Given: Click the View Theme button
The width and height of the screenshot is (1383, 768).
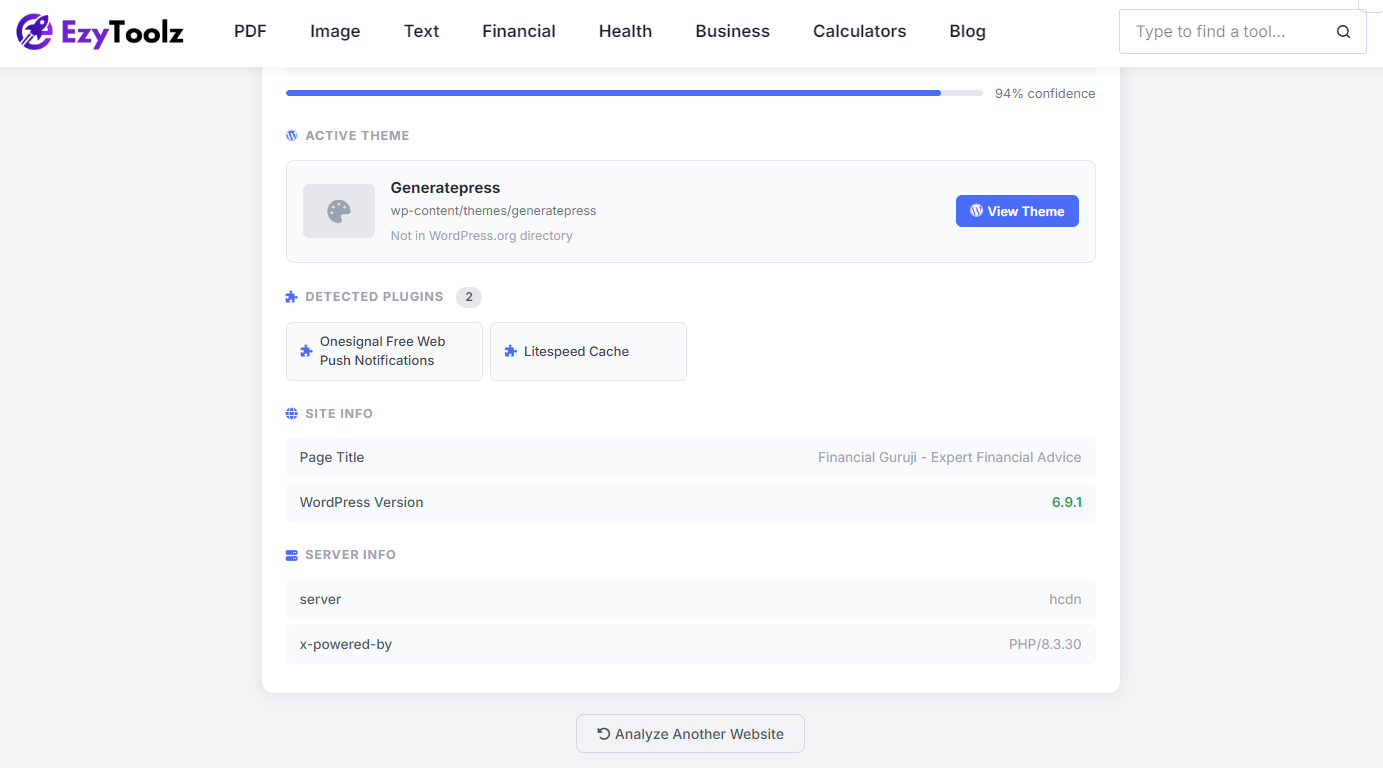Looking at the screenshot, I should [1017, 211].
